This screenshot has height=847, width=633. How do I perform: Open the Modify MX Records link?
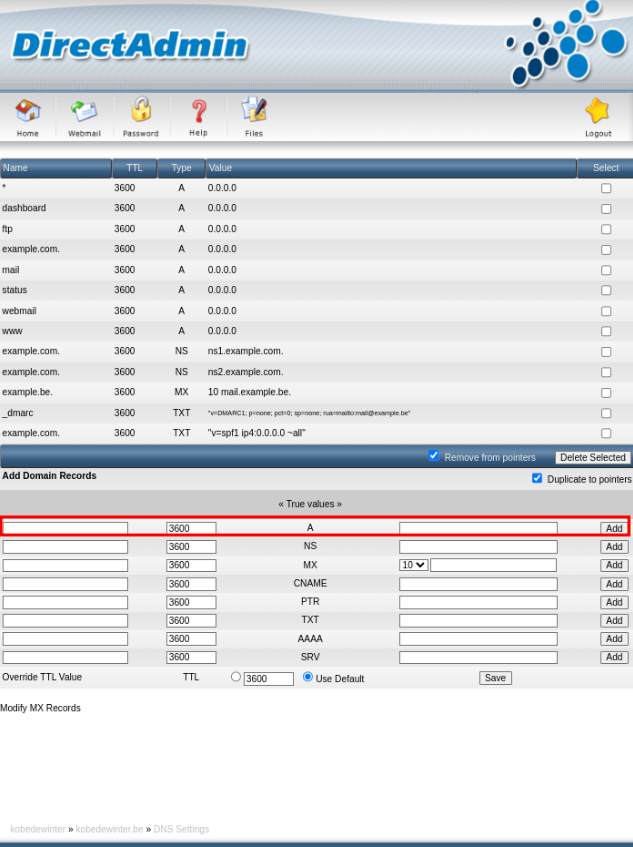(x=40, y=708)
